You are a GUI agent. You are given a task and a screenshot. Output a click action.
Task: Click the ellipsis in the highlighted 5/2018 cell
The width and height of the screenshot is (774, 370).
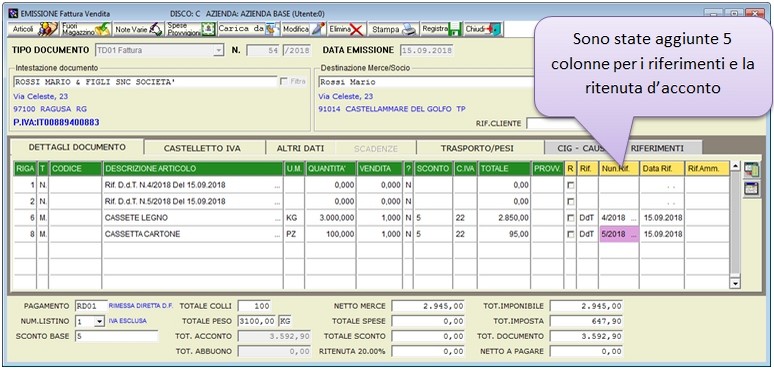click(634, 235)
